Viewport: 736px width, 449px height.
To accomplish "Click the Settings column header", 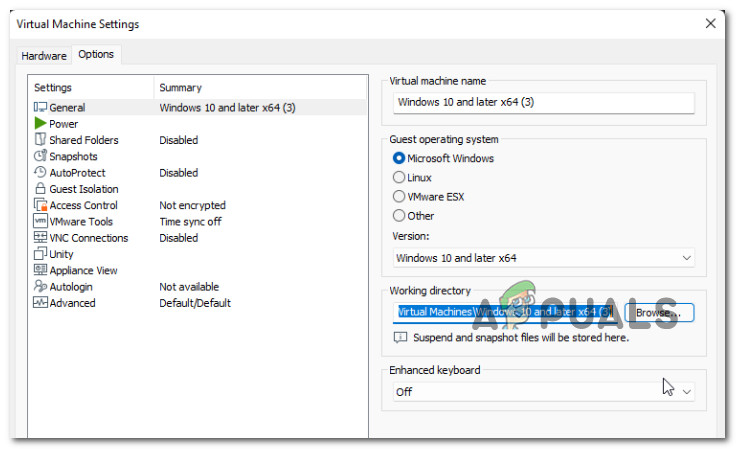I will [x=91, y=87].
